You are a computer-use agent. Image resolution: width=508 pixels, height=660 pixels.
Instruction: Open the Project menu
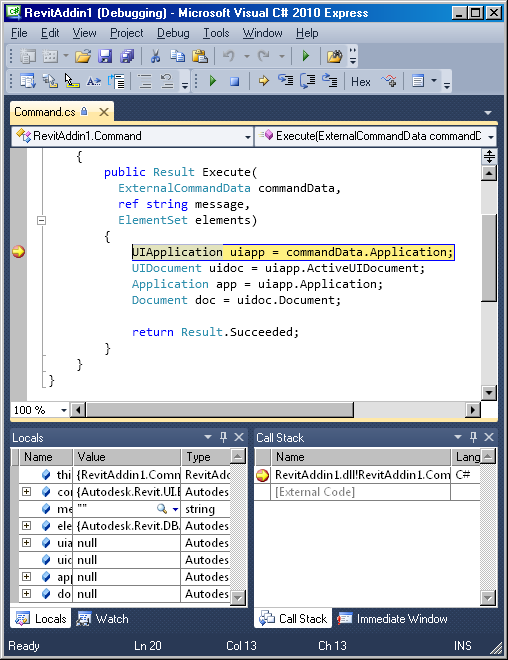[x=126, y=33]
